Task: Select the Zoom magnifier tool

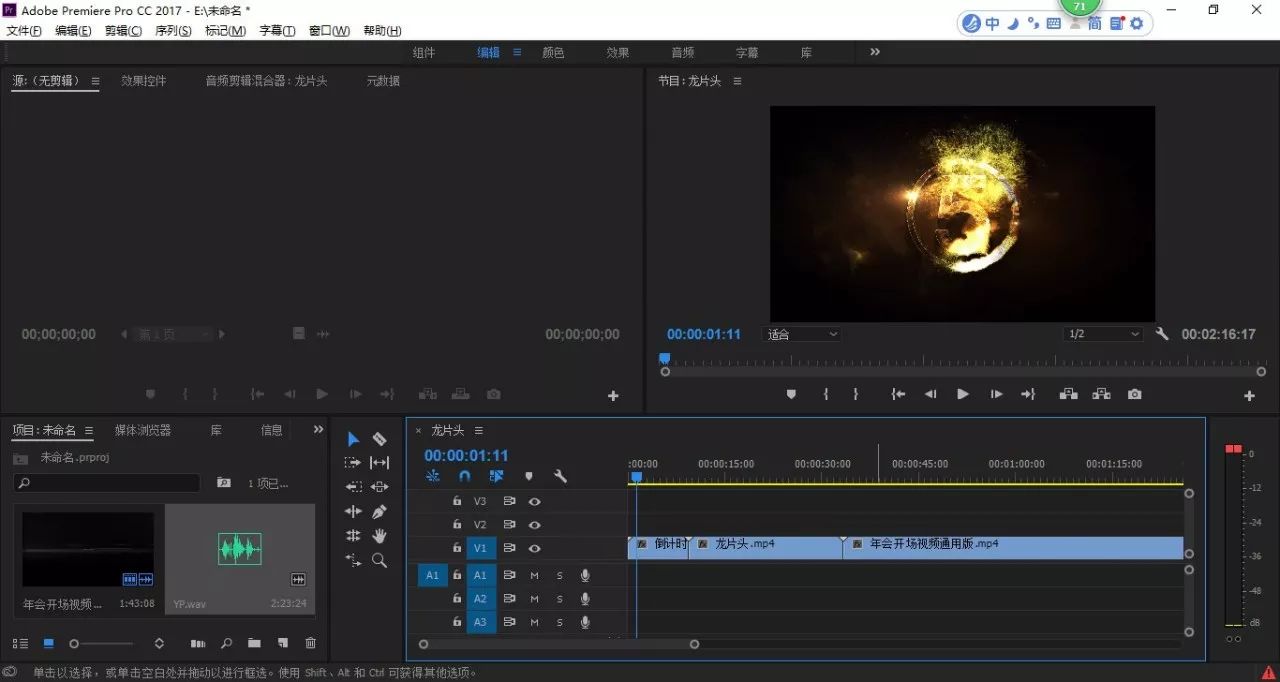Action: [x=379, y=561]
